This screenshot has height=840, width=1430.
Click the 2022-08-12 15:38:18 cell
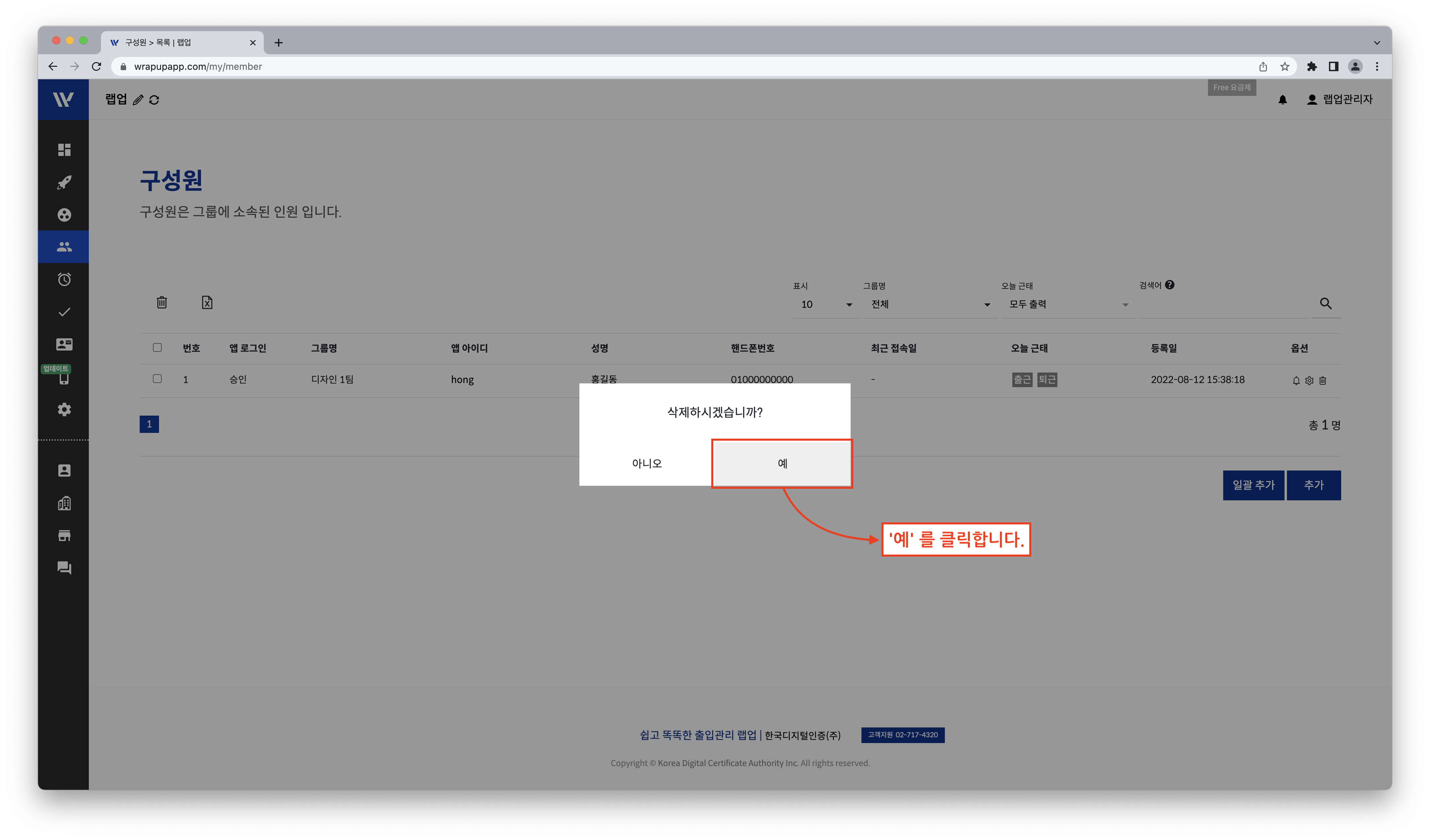click(x=1197, y=379)
